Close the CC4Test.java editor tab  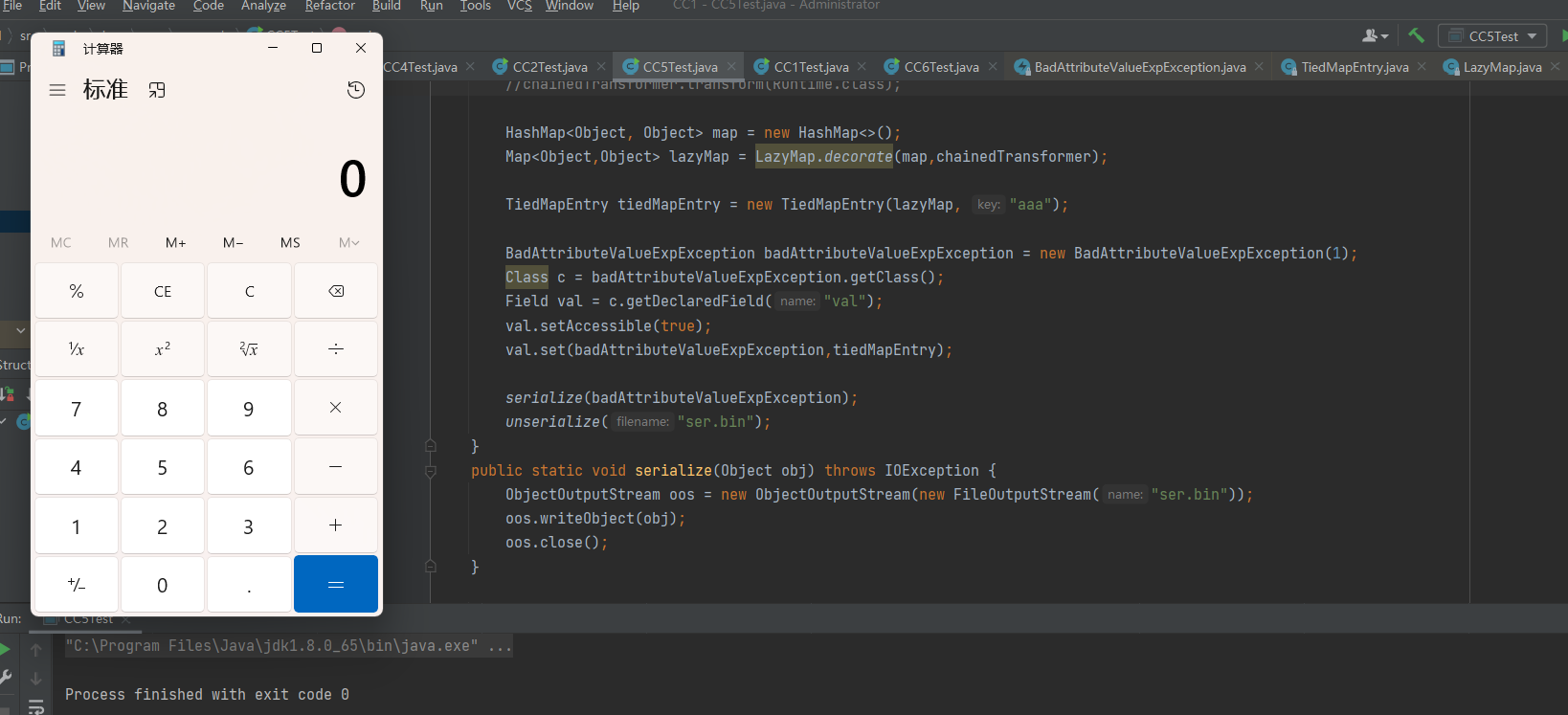click(470, 66)
